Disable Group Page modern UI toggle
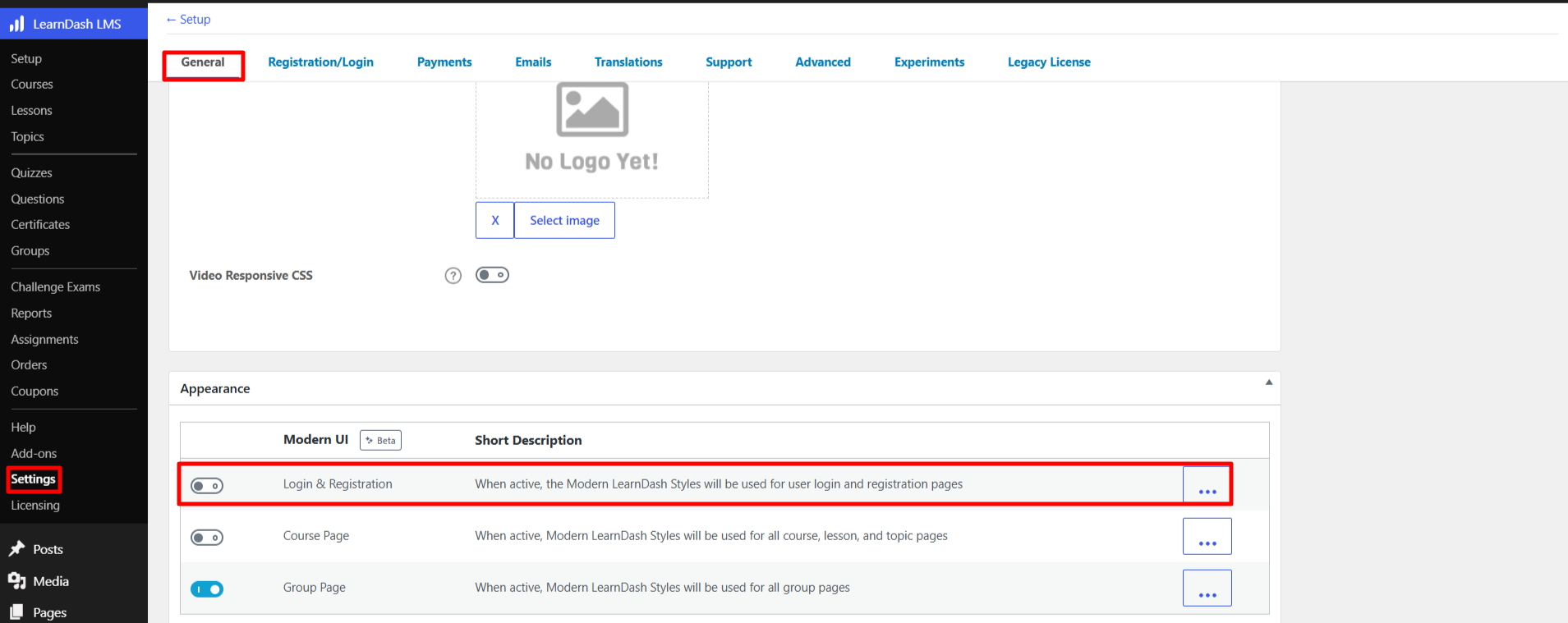 (x=207, y=589)
